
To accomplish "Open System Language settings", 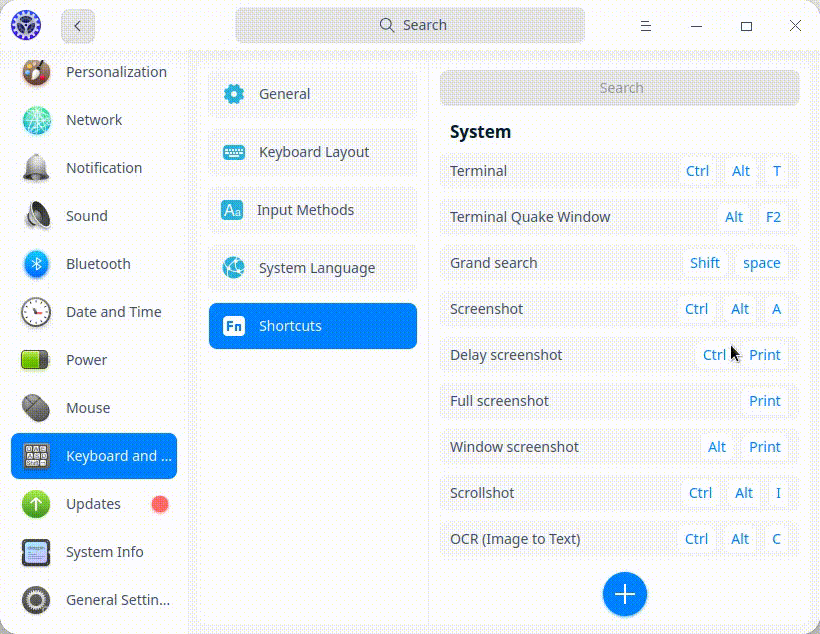I will click(312, 268).
